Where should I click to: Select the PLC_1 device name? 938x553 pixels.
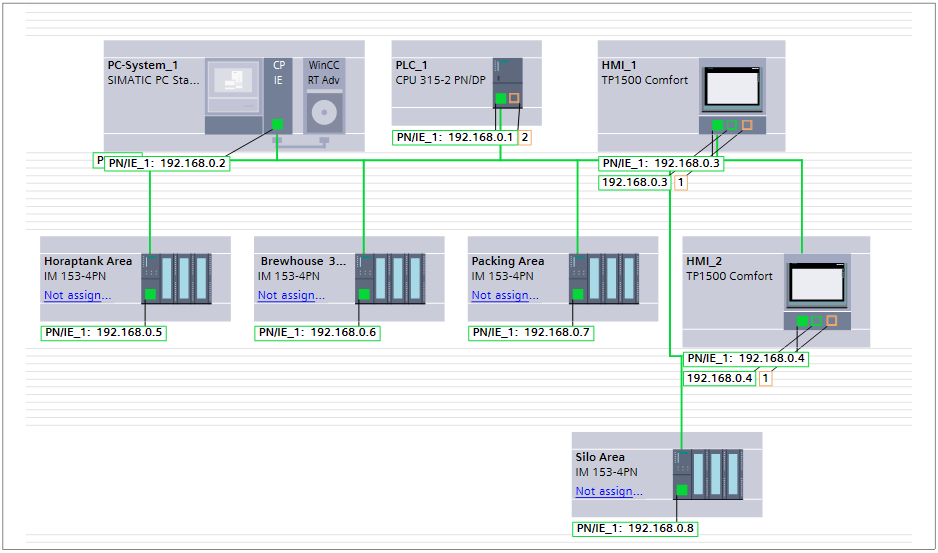click(412, 65)
